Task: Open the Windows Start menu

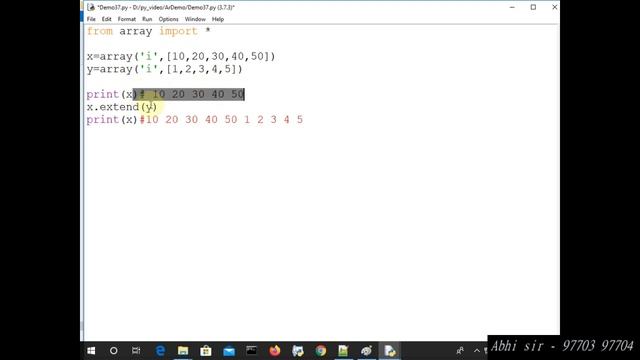Action: tap(91, 351)
